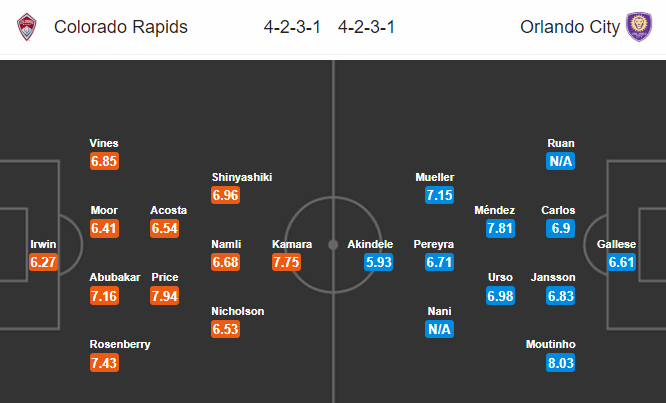
Task: Click Colorado's 4-2-3-1 formation text
Action: pos(292,27)
